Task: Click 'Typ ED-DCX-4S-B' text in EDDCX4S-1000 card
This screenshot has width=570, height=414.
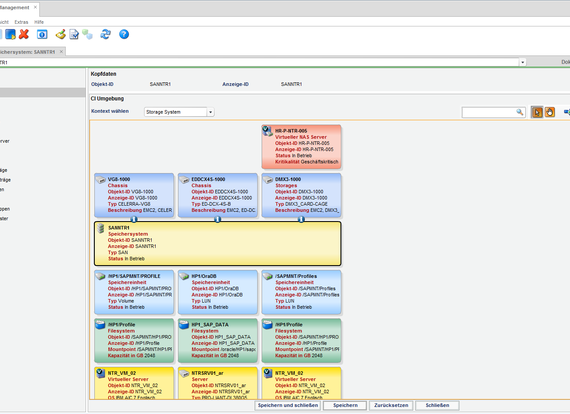Action: point(211,204)
